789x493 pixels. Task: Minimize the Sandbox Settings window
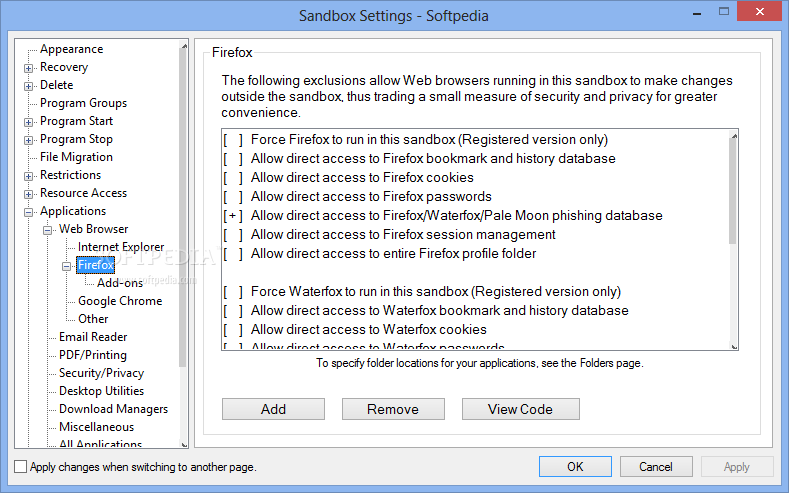[697, 13]
